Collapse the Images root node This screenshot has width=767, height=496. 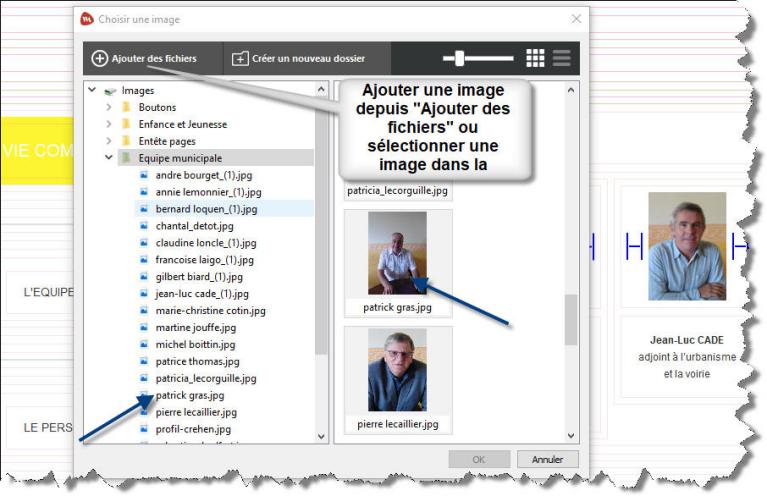92,90
